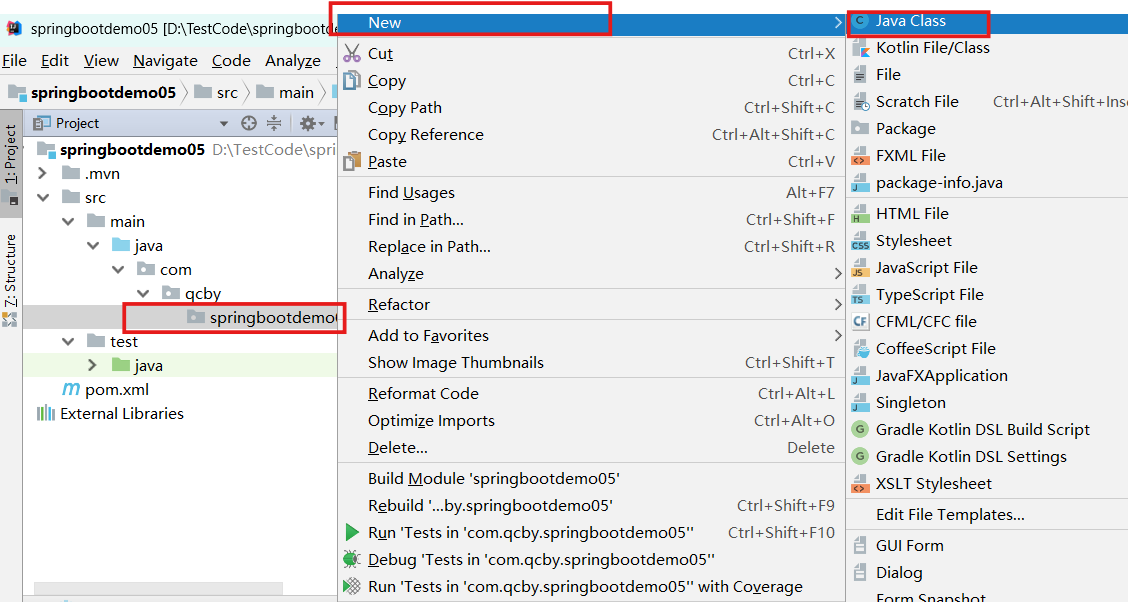Open the Z: Structure side tab

point(11,279)
